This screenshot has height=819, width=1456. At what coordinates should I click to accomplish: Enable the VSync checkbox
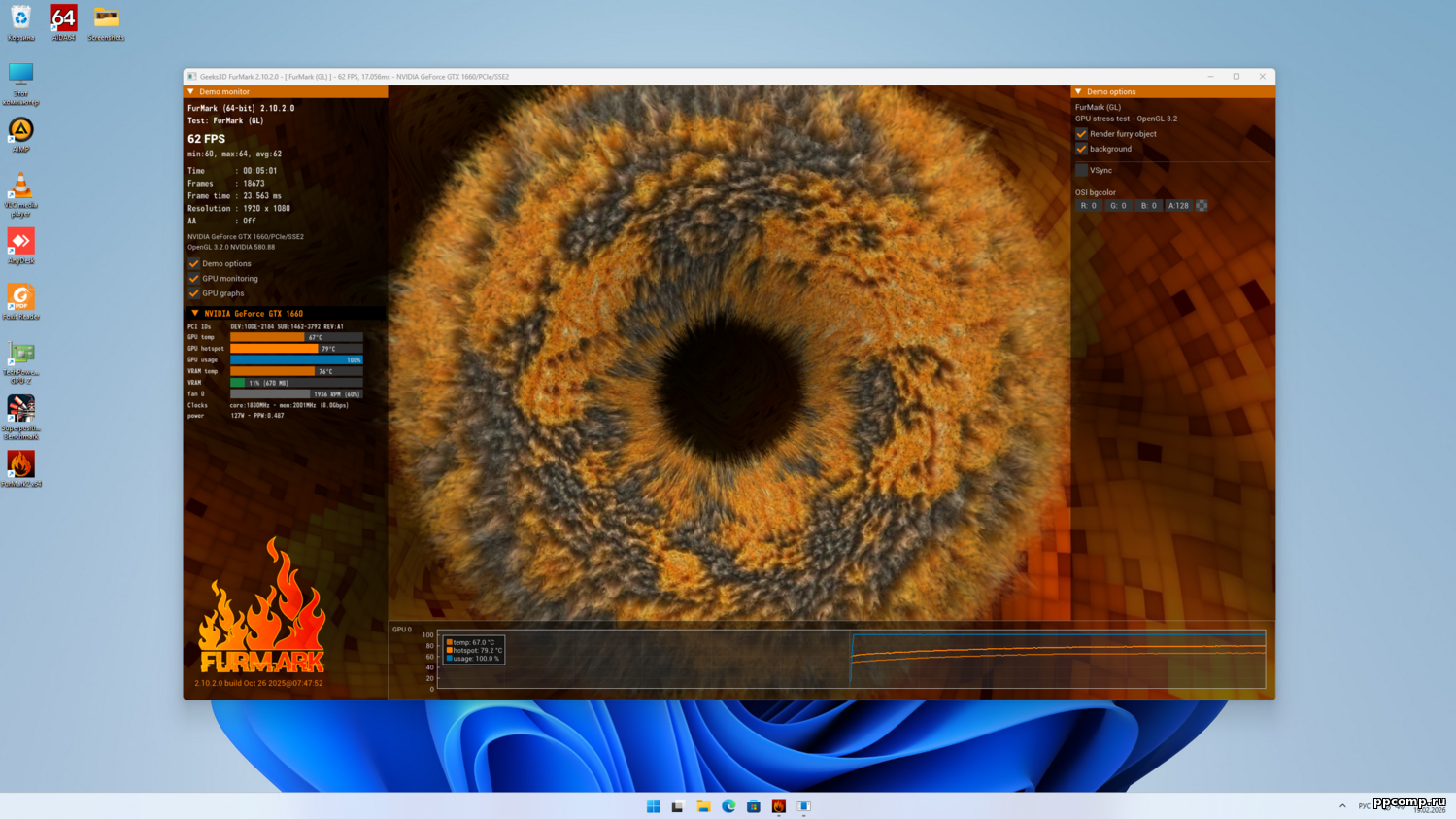click(x=1081, y=170)
